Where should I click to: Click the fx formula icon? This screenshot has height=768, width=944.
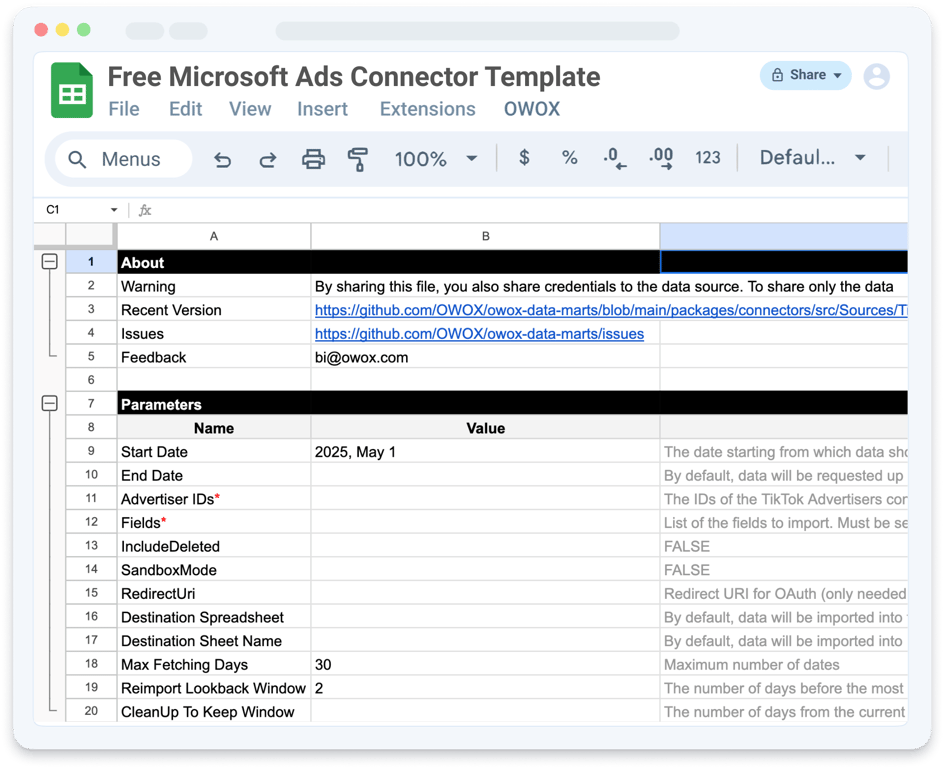click(145, 210)
